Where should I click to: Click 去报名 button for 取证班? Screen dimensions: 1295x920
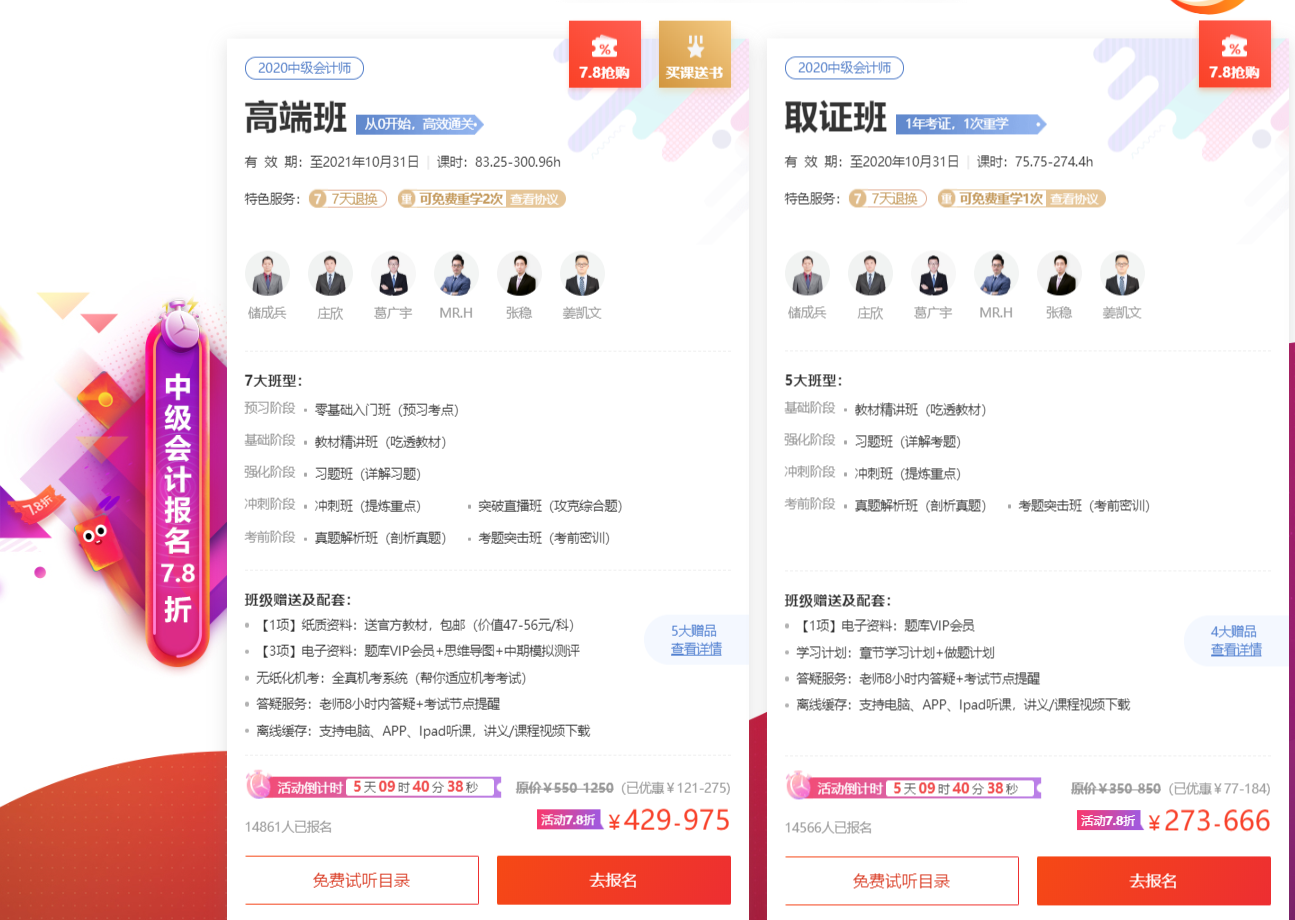click(x=1154, y=880)
